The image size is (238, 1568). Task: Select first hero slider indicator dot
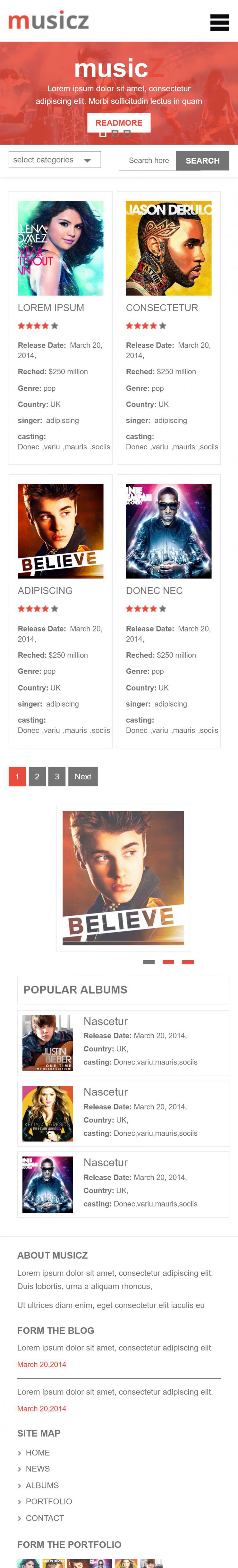103,134
